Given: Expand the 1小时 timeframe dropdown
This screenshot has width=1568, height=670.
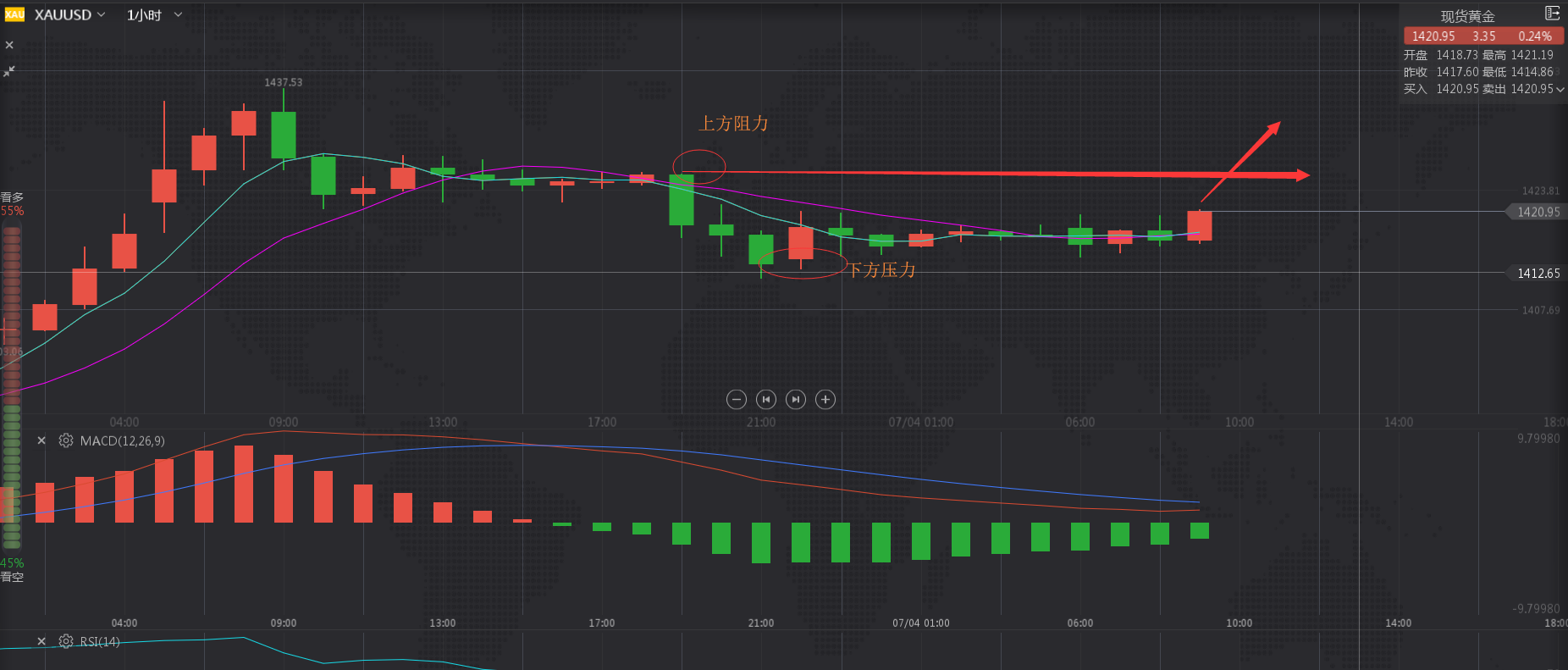Looking at the screenshot, I should (154, 15).
